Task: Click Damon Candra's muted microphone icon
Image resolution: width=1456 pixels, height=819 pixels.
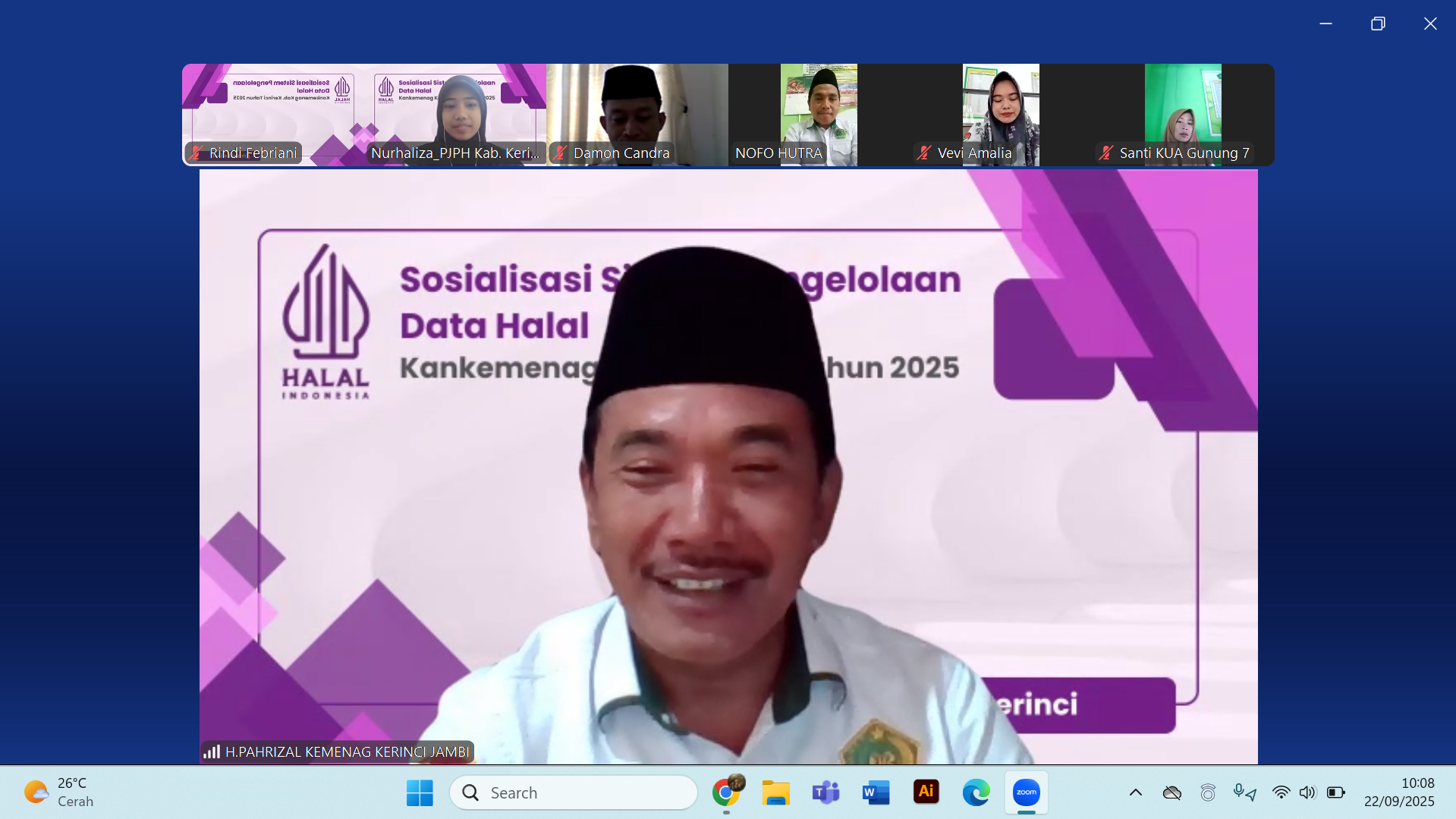Action: click(x=560, y=153)
